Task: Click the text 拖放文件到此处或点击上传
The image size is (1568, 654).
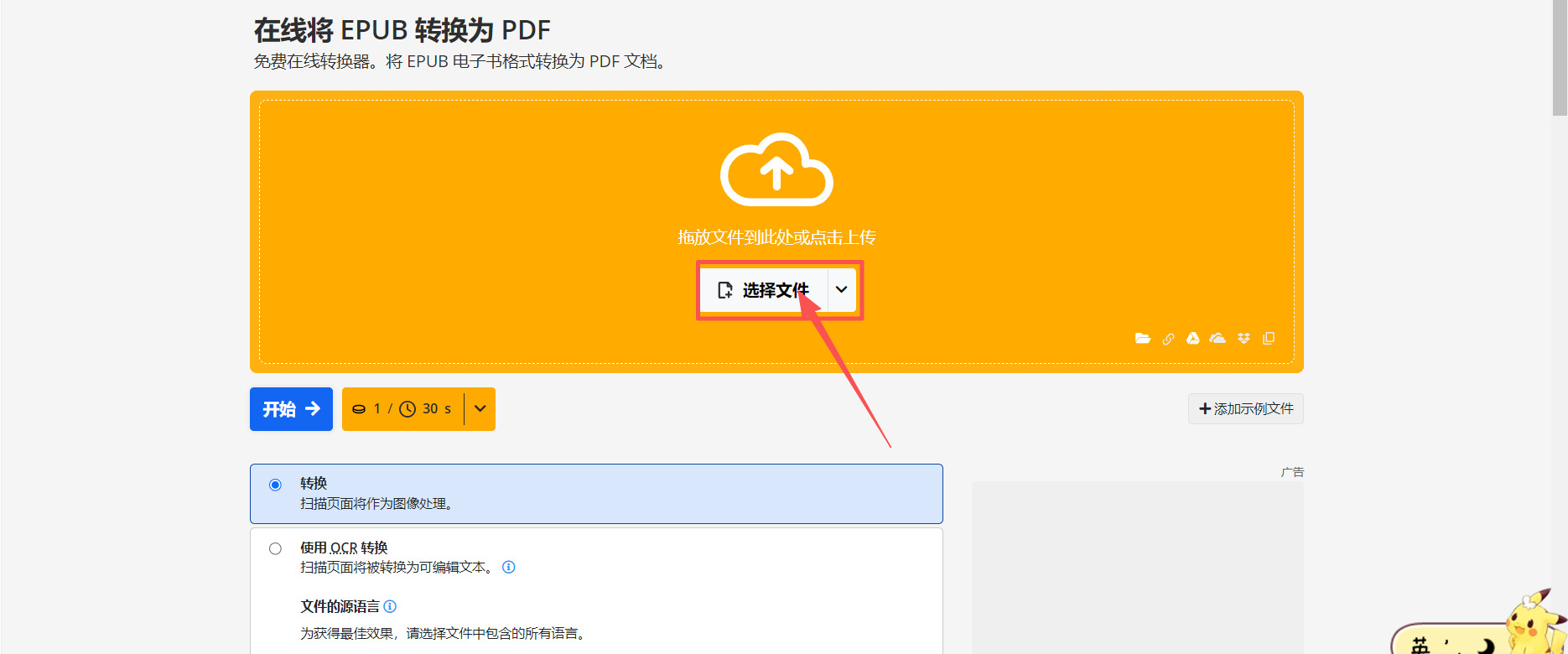Action: tap(776, 237)
